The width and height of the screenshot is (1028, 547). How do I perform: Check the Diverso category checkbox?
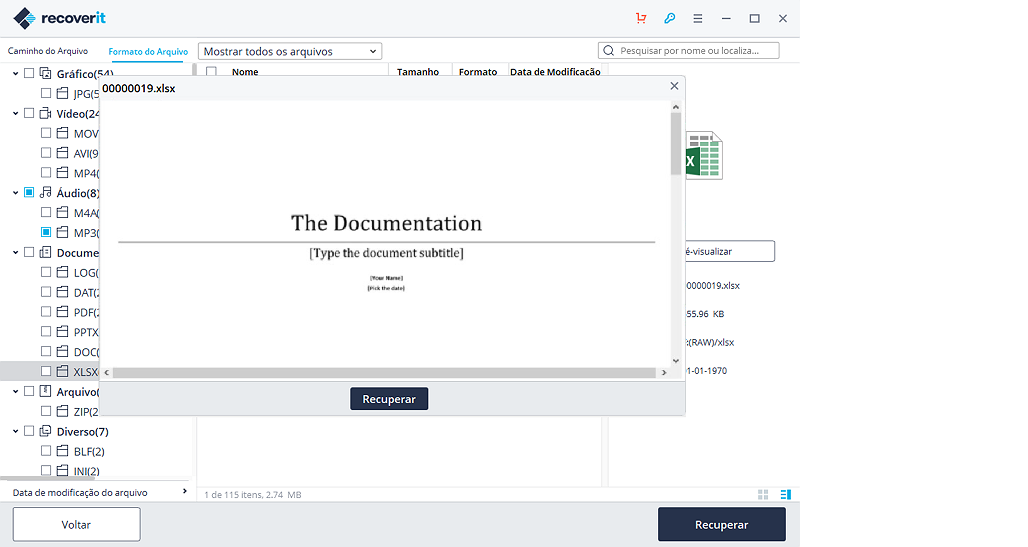29,431
